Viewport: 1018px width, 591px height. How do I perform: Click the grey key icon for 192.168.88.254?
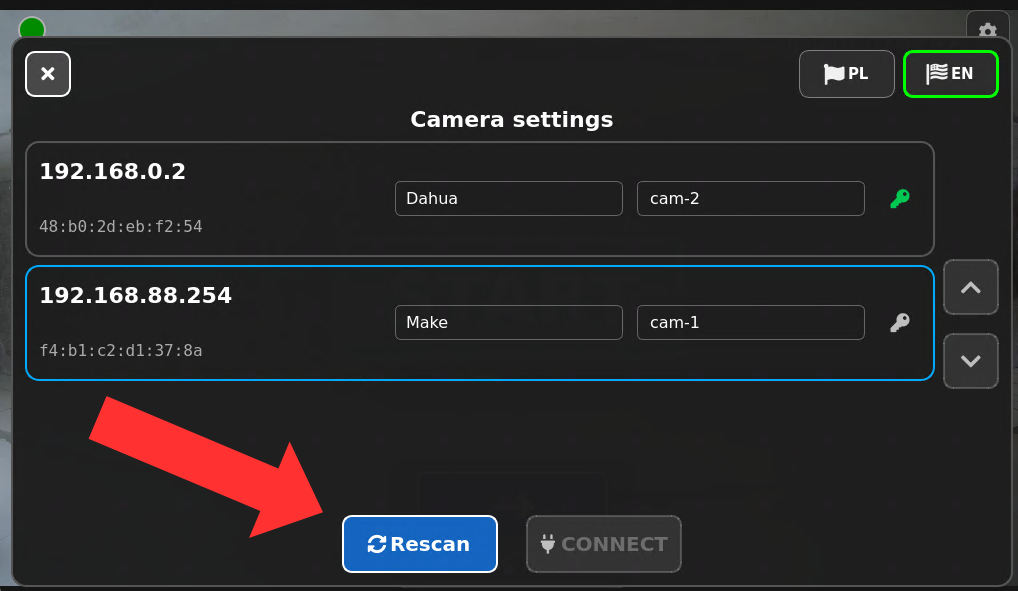pyautogui.click(x=900, y=322)
